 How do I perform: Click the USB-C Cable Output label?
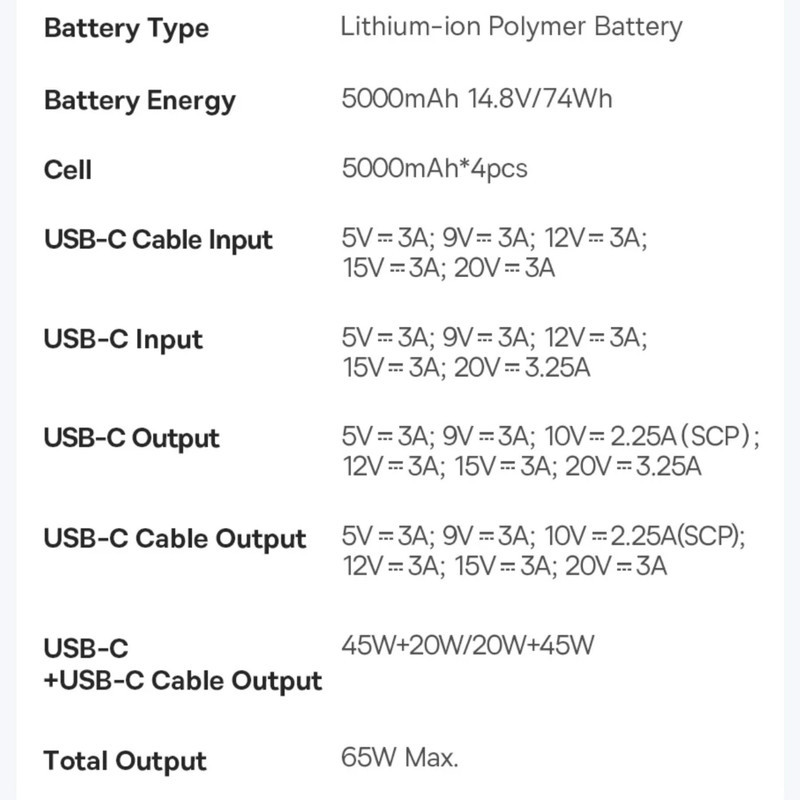pos(175,538)
